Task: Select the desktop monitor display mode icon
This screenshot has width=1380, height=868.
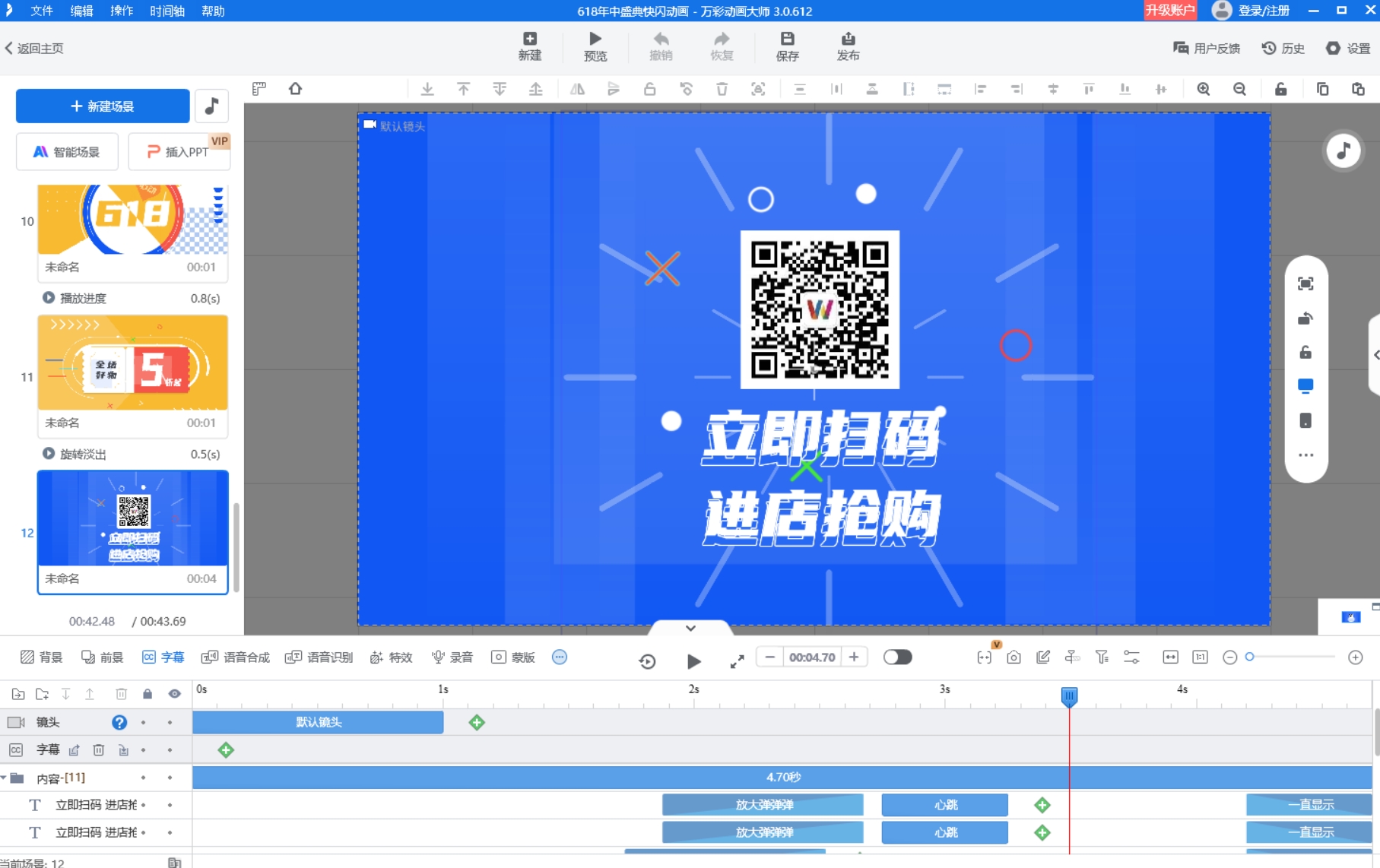Action: (x=1305, y=386)
